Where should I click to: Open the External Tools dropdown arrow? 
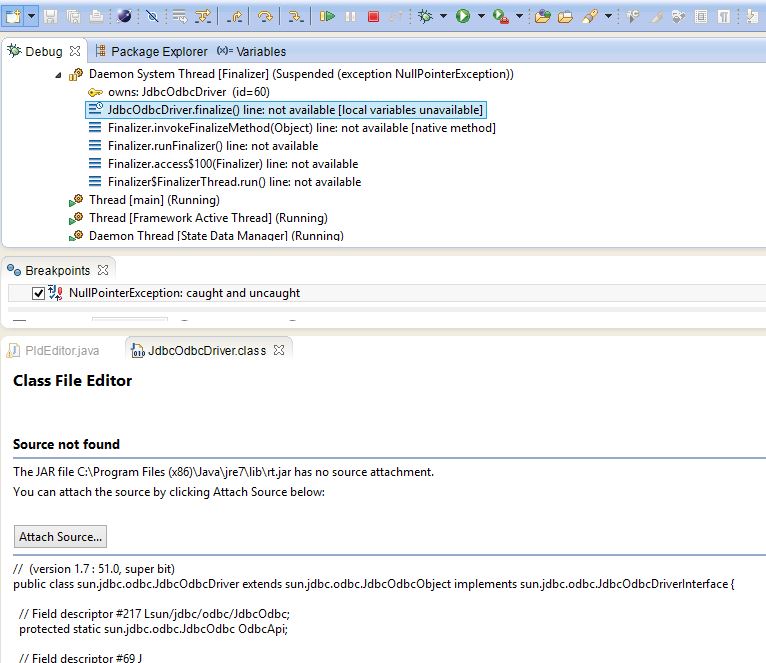tap(519, 17)
